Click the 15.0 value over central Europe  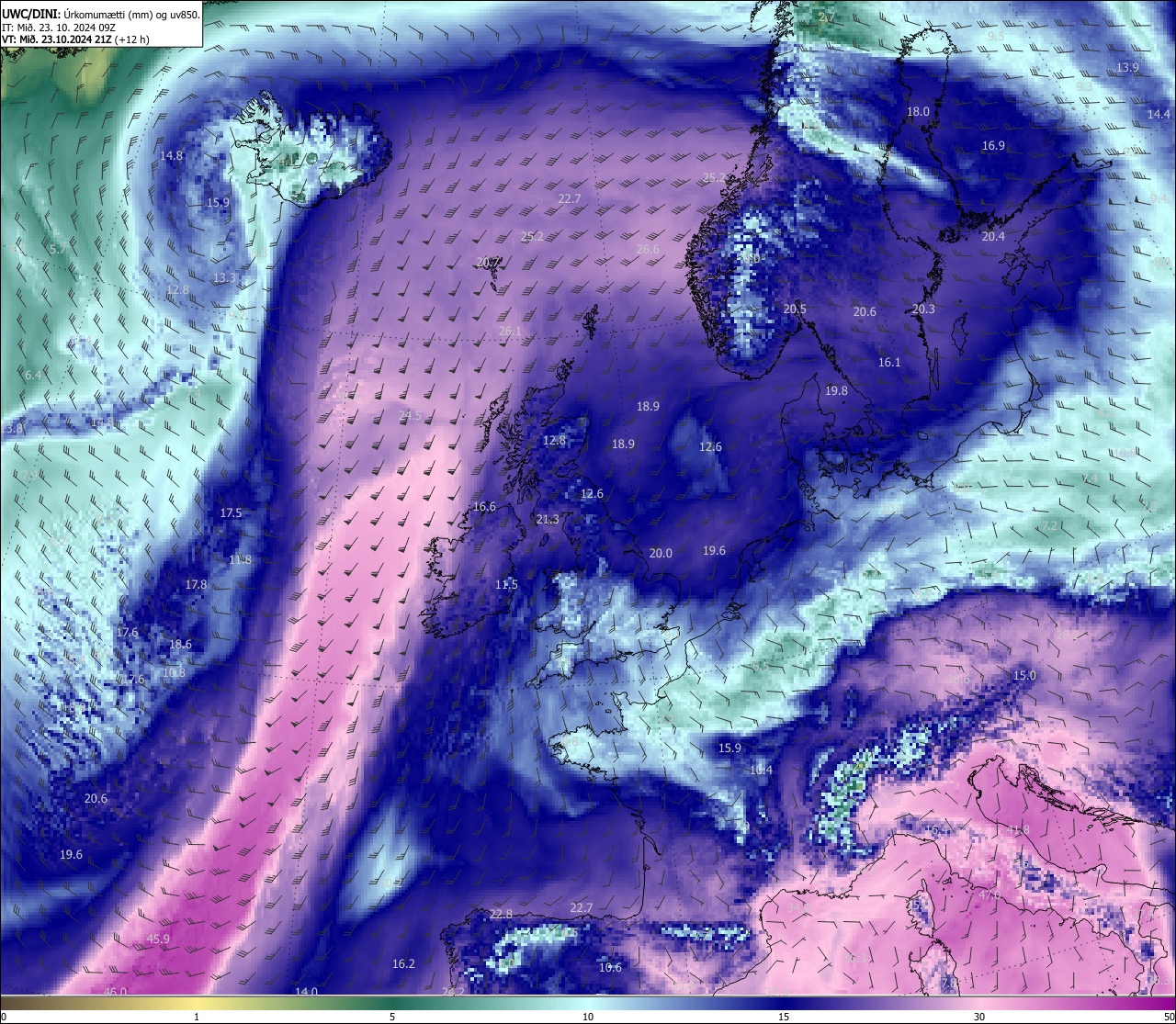point(1023,676)
